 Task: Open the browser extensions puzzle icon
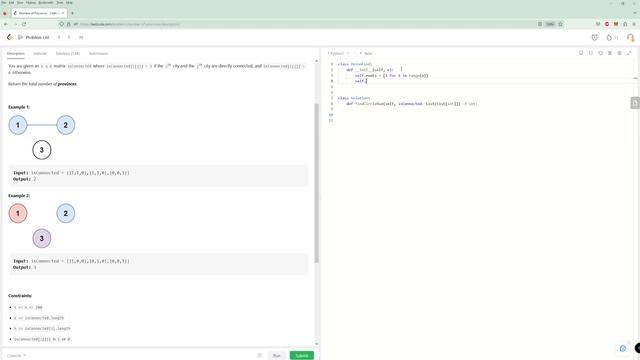[625, 24]
